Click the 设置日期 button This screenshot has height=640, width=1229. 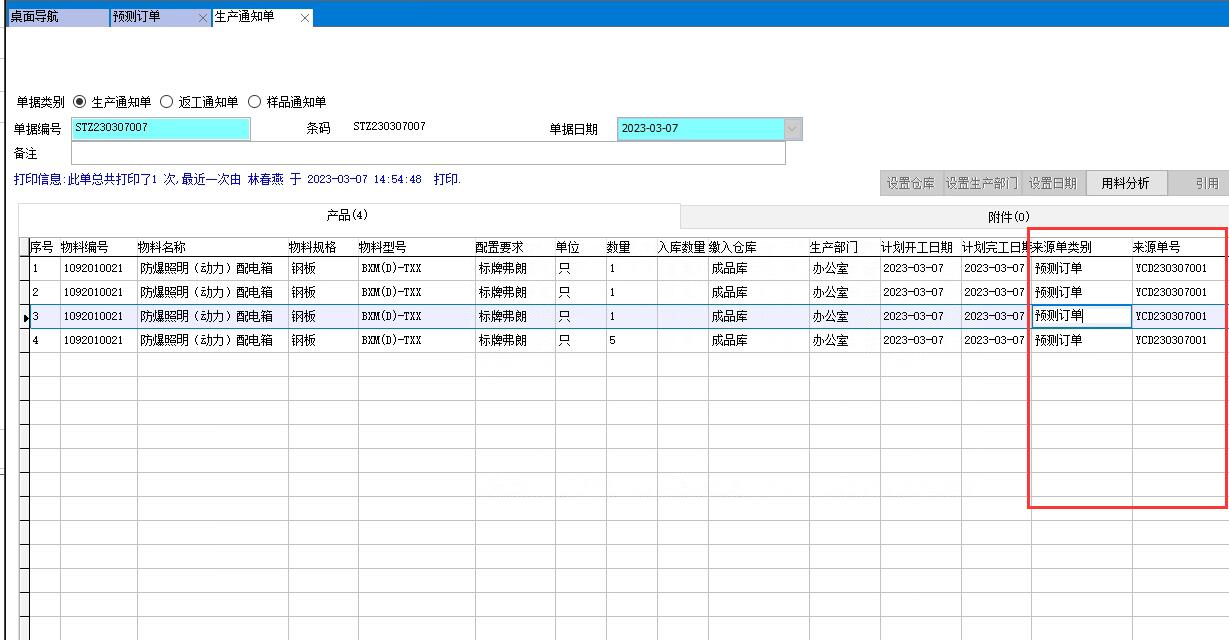[x=1052, y=183]
